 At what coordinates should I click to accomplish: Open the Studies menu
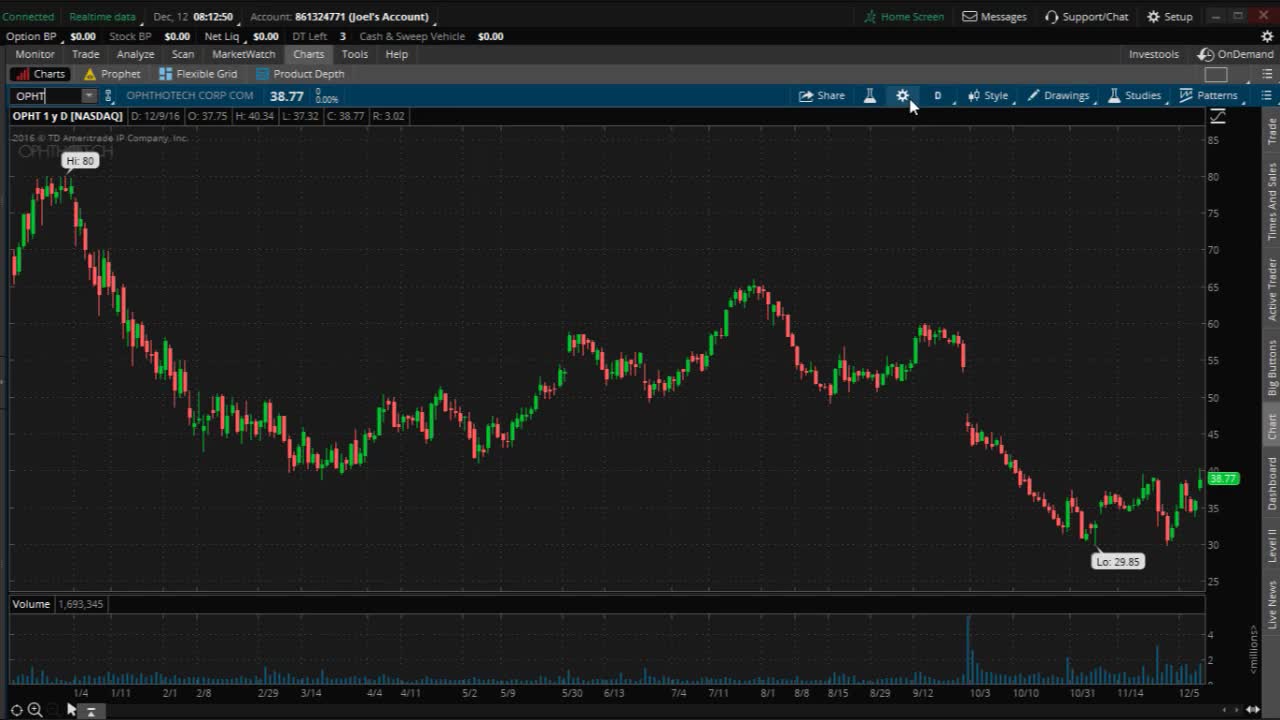1134,96
